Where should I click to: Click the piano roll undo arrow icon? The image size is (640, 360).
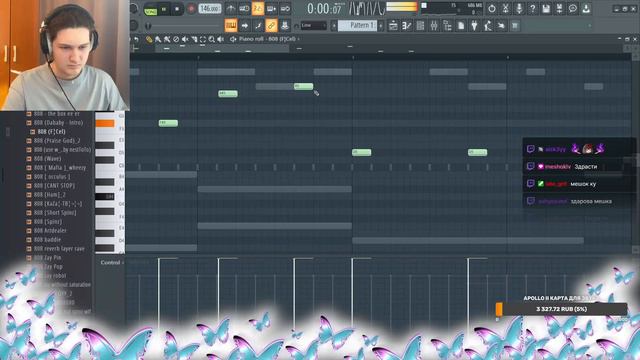point(137,39)
